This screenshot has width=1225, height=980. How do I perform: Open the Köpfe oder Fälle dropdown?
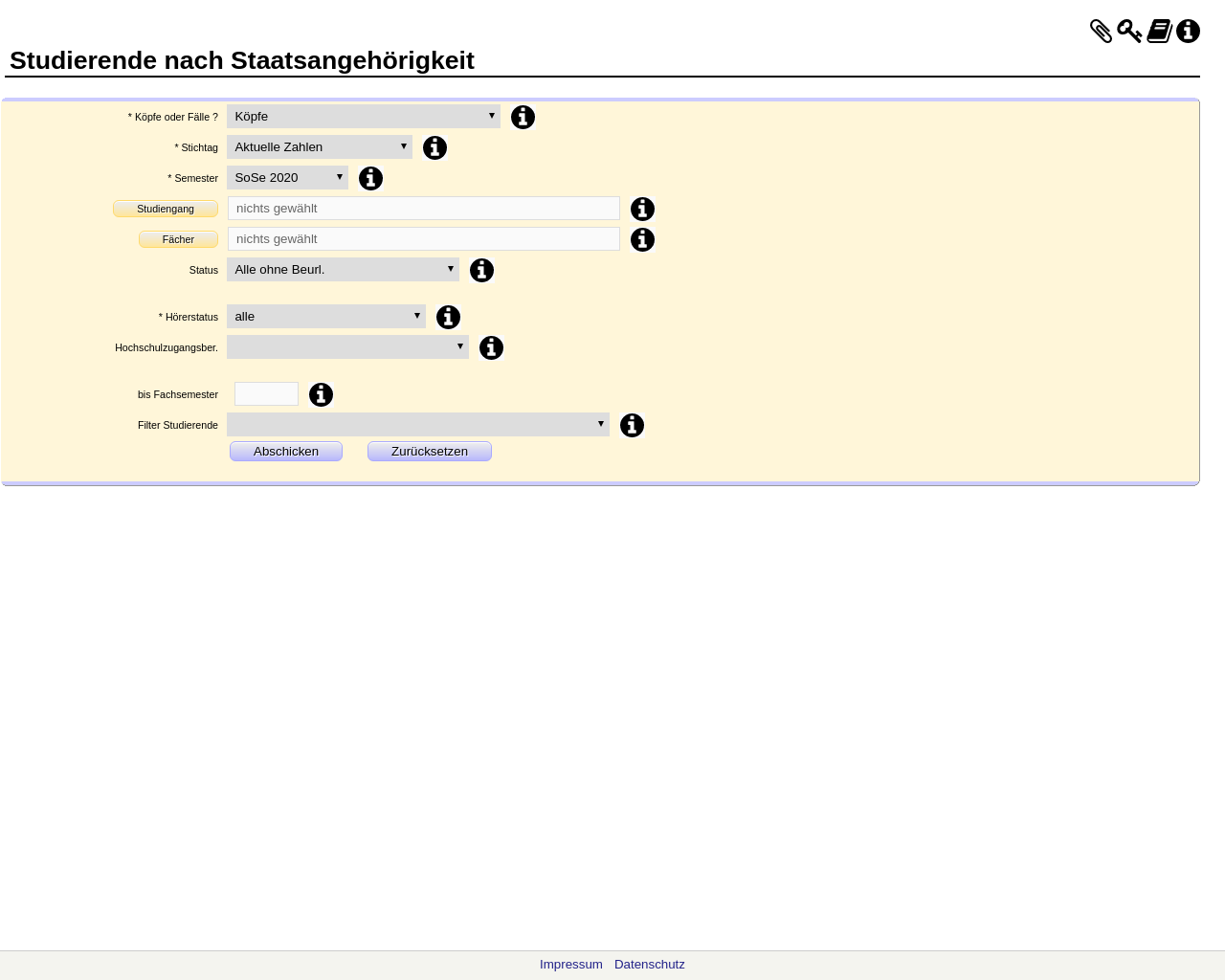pos(364,116)
